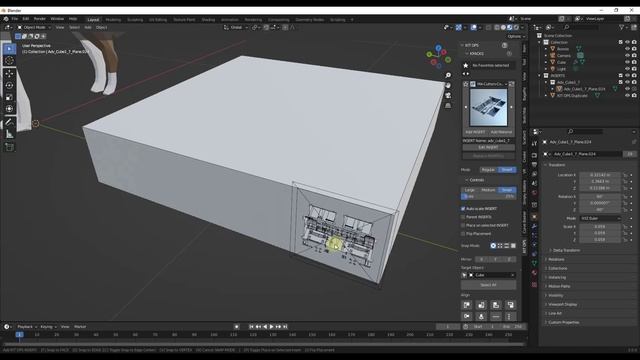Toggle Parent INSERTs checkbox
640x360 pixels.
[x=463, y=217]
